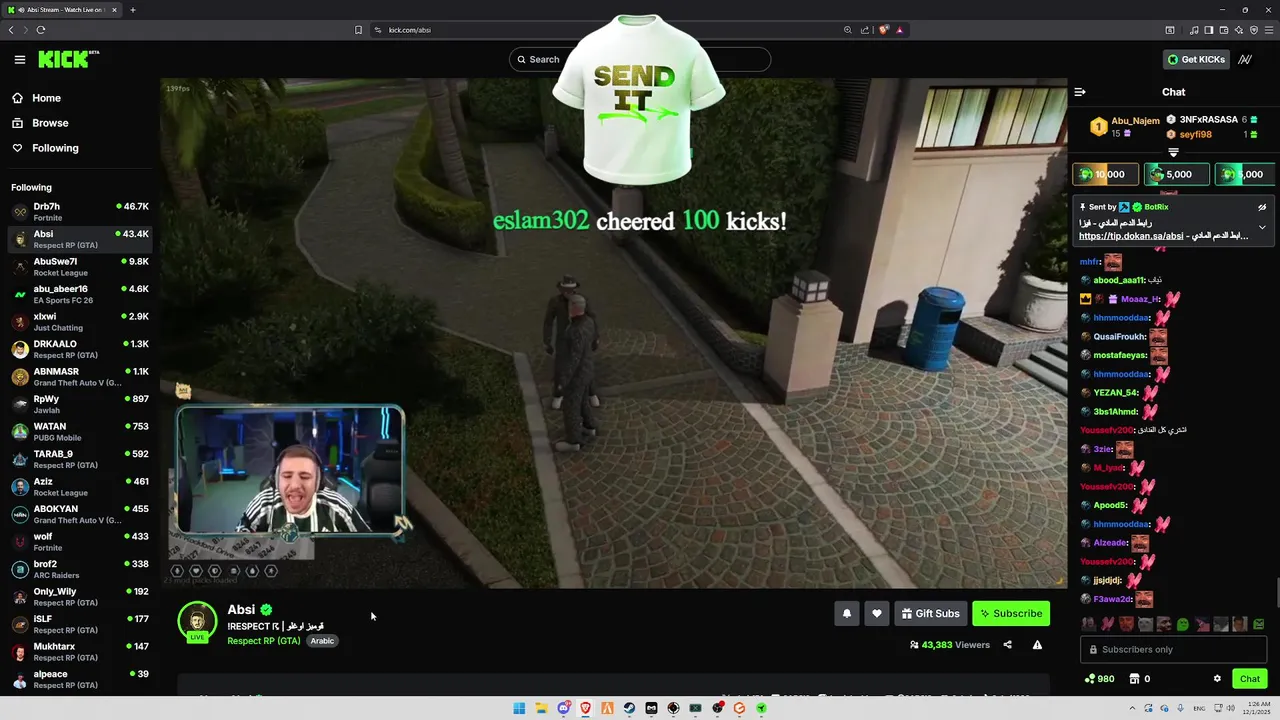Toggle the browser sidebar panel

[1209, 30]
